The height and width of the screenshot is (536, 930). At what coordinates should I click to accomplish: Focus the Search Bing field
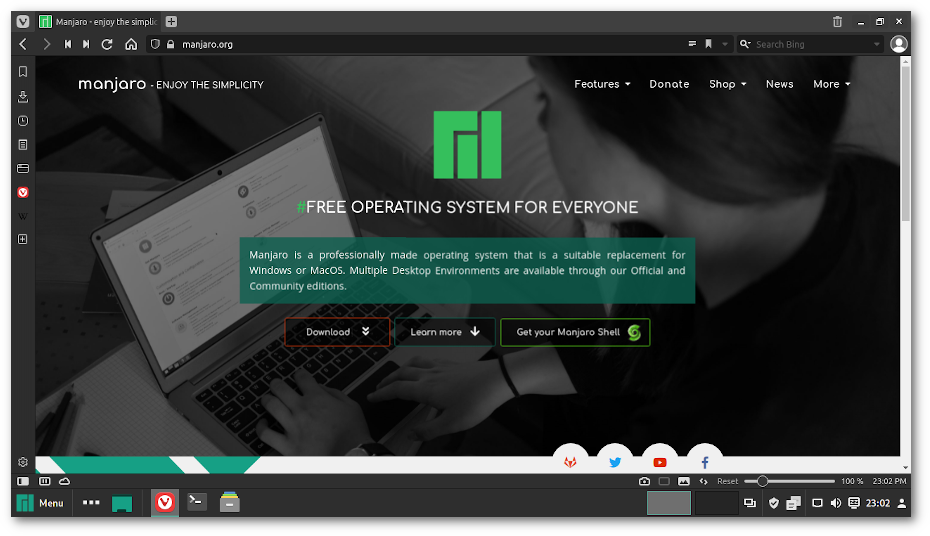pos(811,44)
